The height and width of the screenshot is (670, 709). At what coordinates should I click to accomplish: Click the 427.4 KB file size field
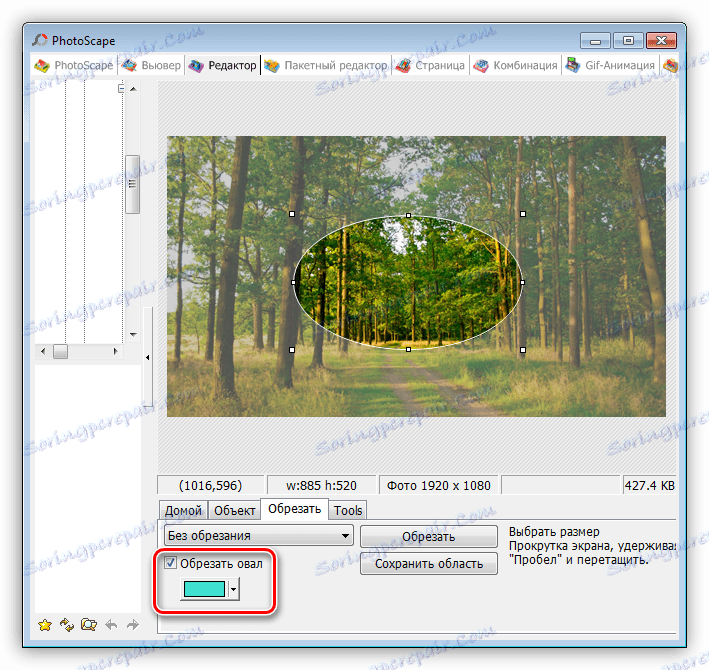point(649,486)
